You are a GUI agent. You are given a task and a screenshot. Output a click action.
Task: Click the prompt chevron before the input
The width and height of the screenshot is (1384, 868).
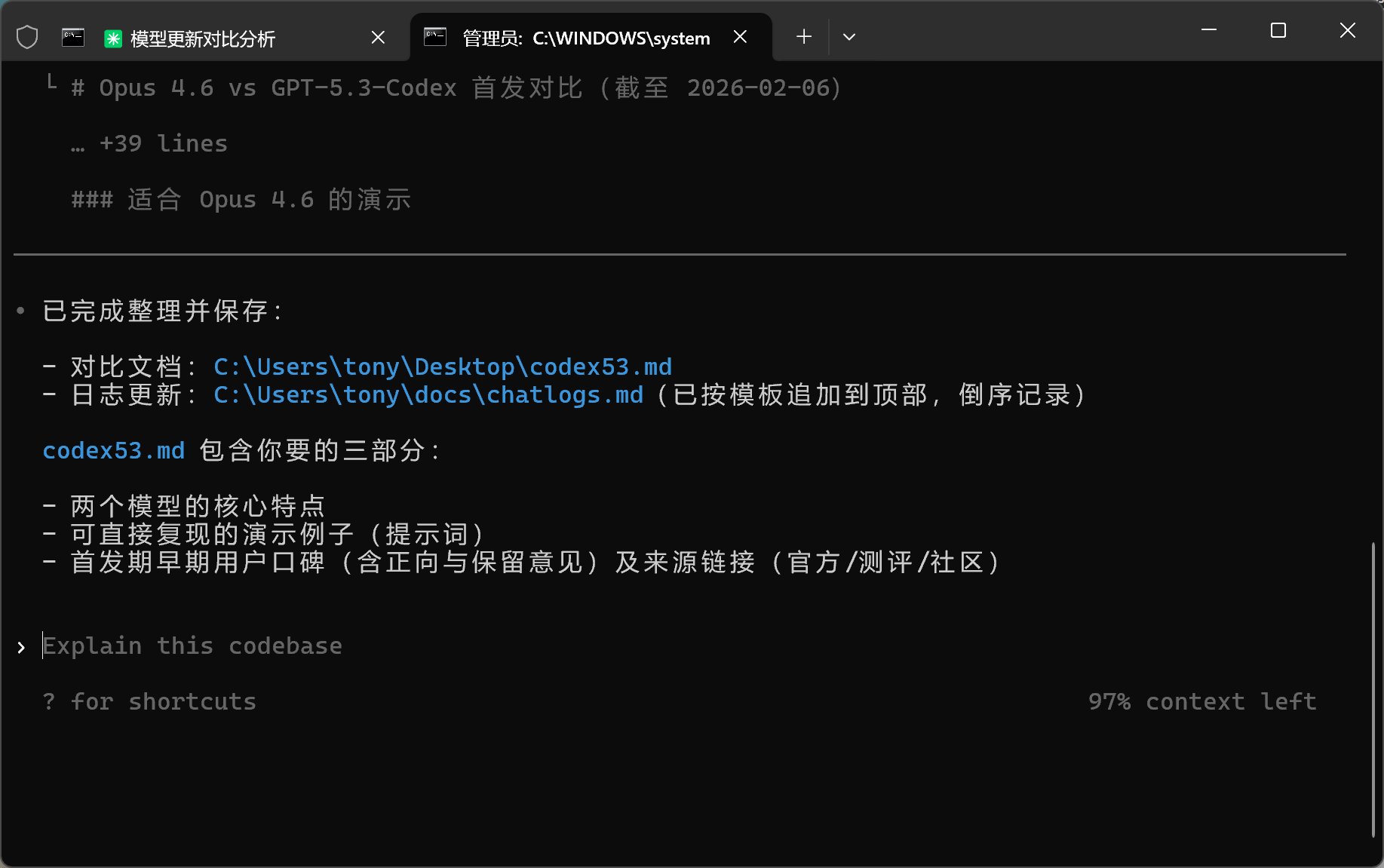click(21, 647)
